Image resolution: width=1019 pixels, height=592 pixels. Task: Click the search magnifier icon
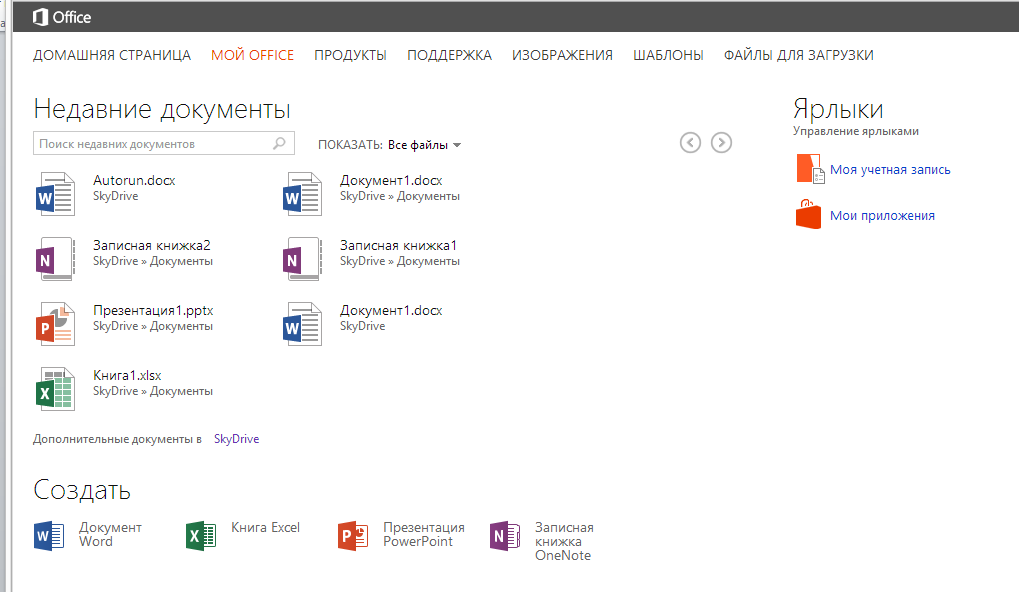click(280, 144)
